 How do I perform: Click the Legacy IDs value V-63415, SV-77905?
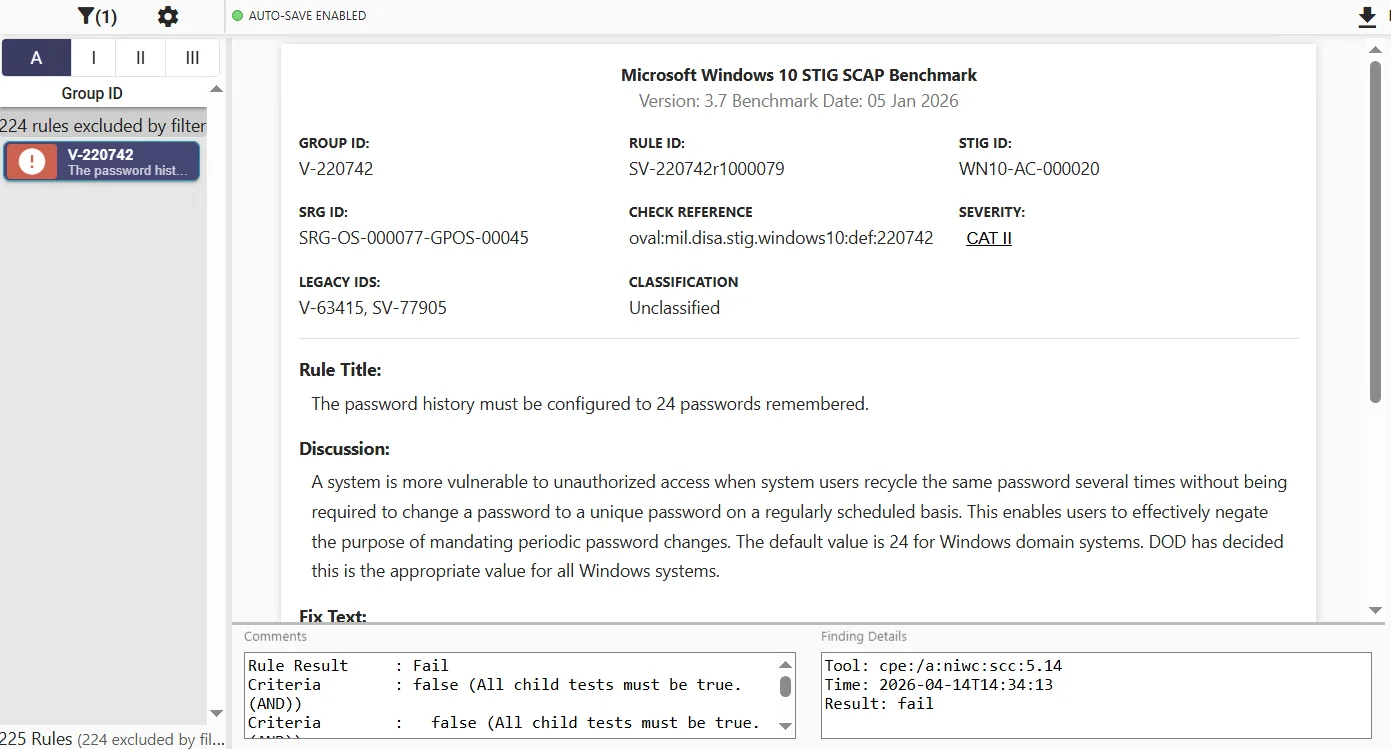click(x=373, y=308)
